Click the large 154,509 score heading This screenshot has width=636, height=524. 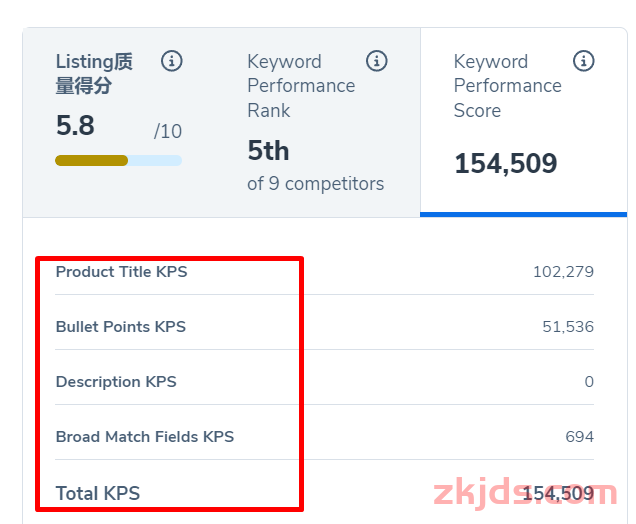pos(506,163)
